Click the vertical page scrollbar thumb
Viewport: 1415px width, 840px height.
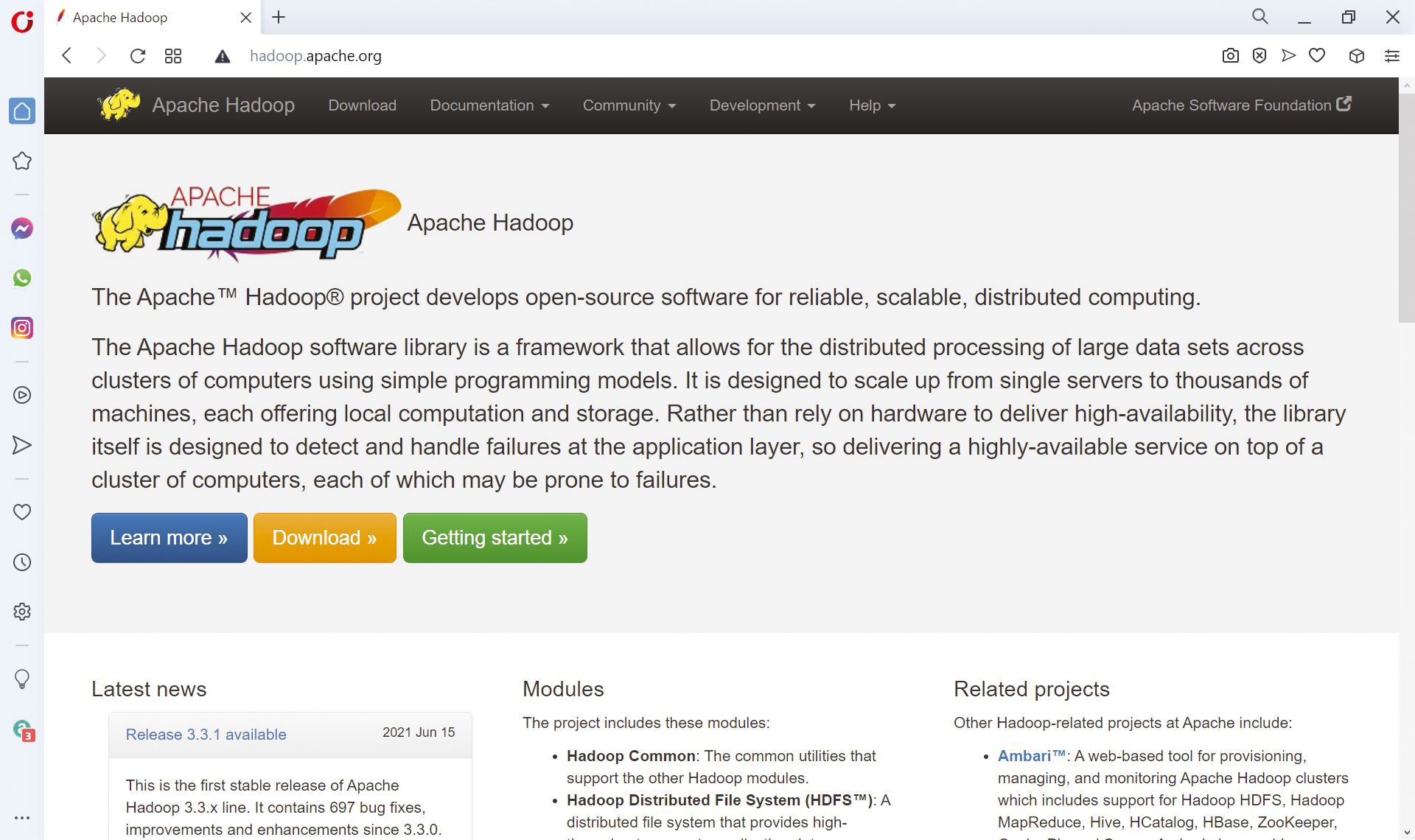tap(1406, 208)
